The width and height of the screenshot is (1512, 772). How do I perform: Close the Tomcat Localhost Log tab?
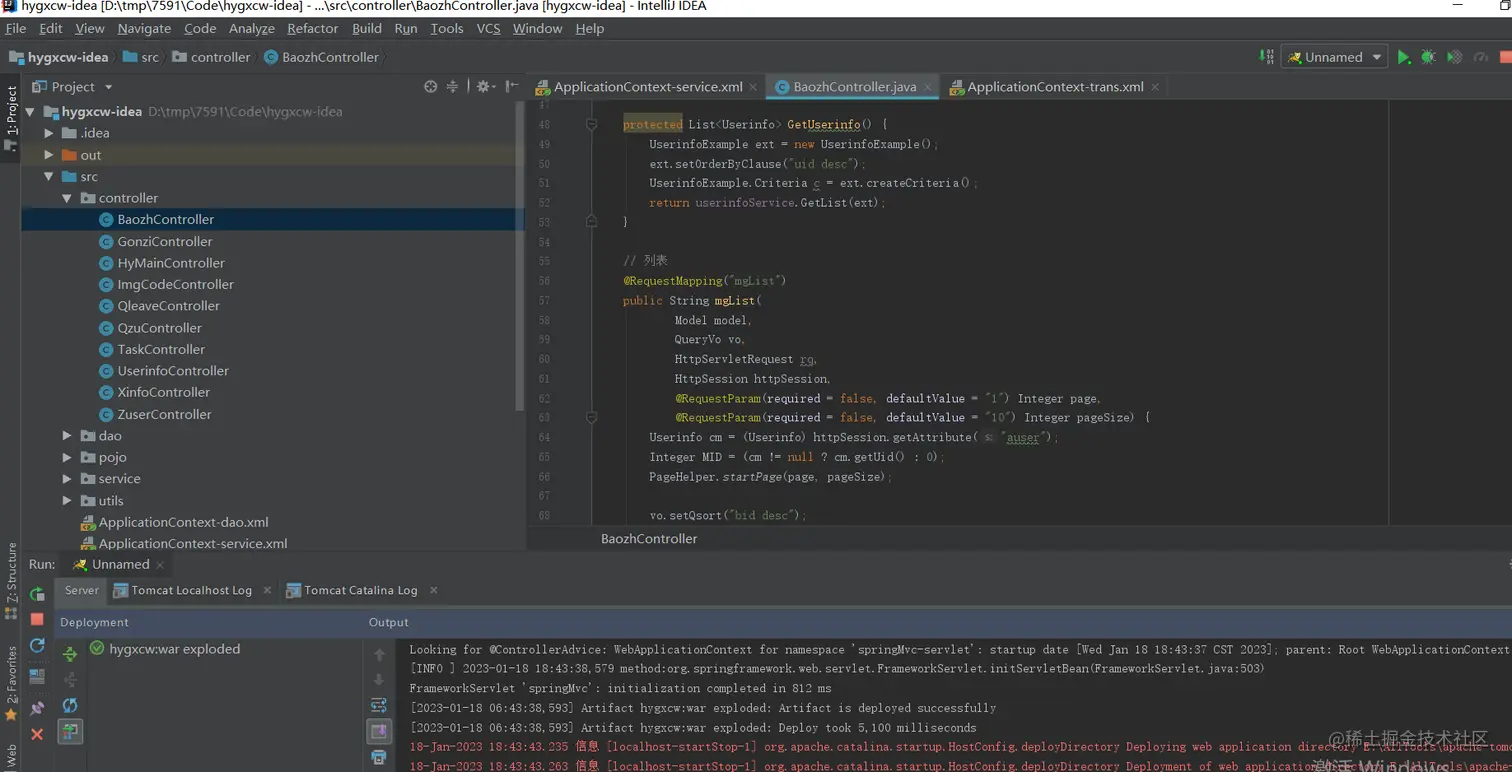pyautogui.click(x=267, y=590)
